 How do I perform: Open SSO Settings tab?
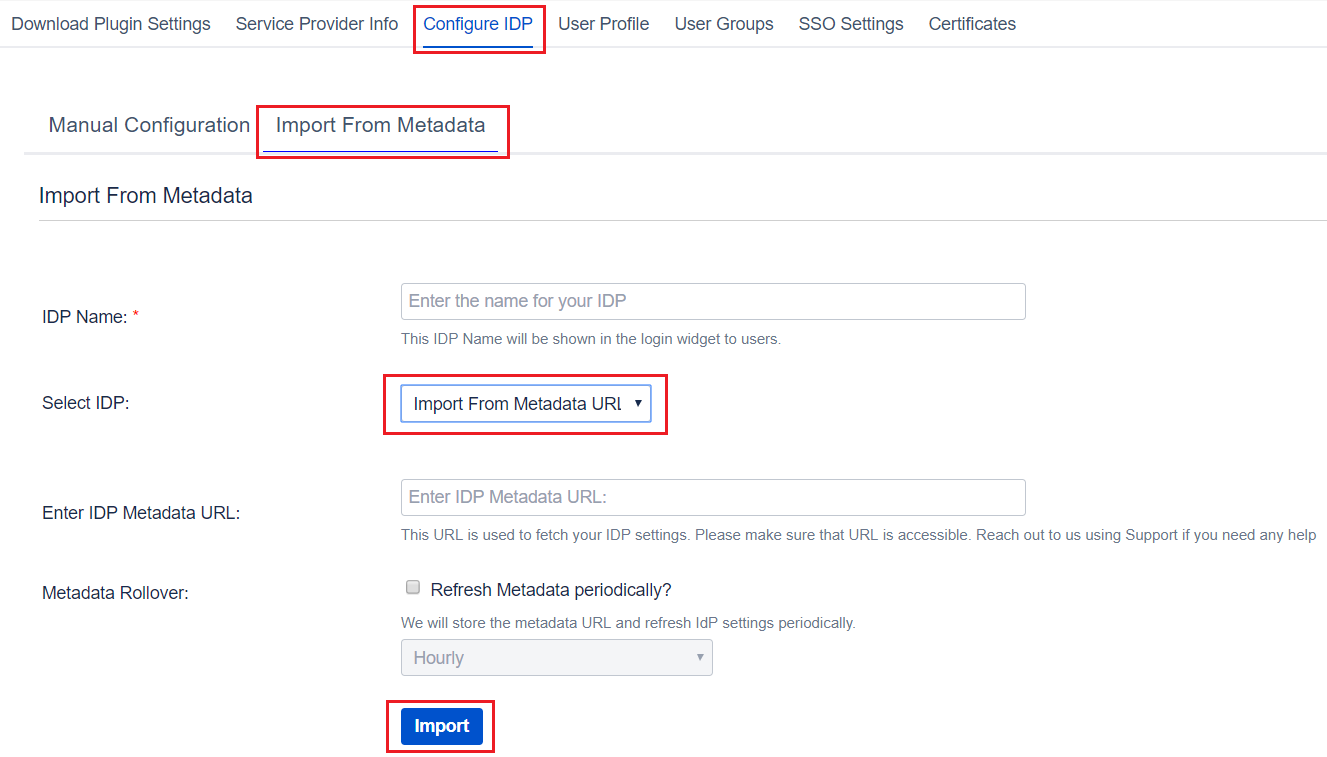[x=851, y=24]
